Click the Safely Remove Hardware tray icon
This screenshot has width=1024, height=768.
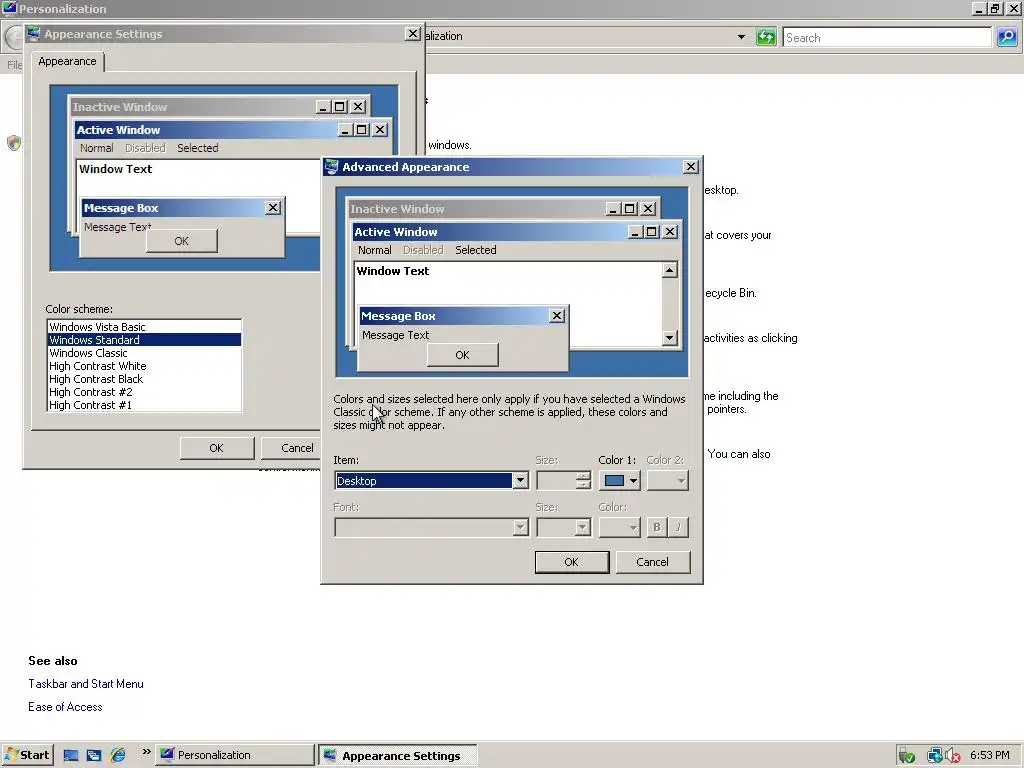pos(905,756)
